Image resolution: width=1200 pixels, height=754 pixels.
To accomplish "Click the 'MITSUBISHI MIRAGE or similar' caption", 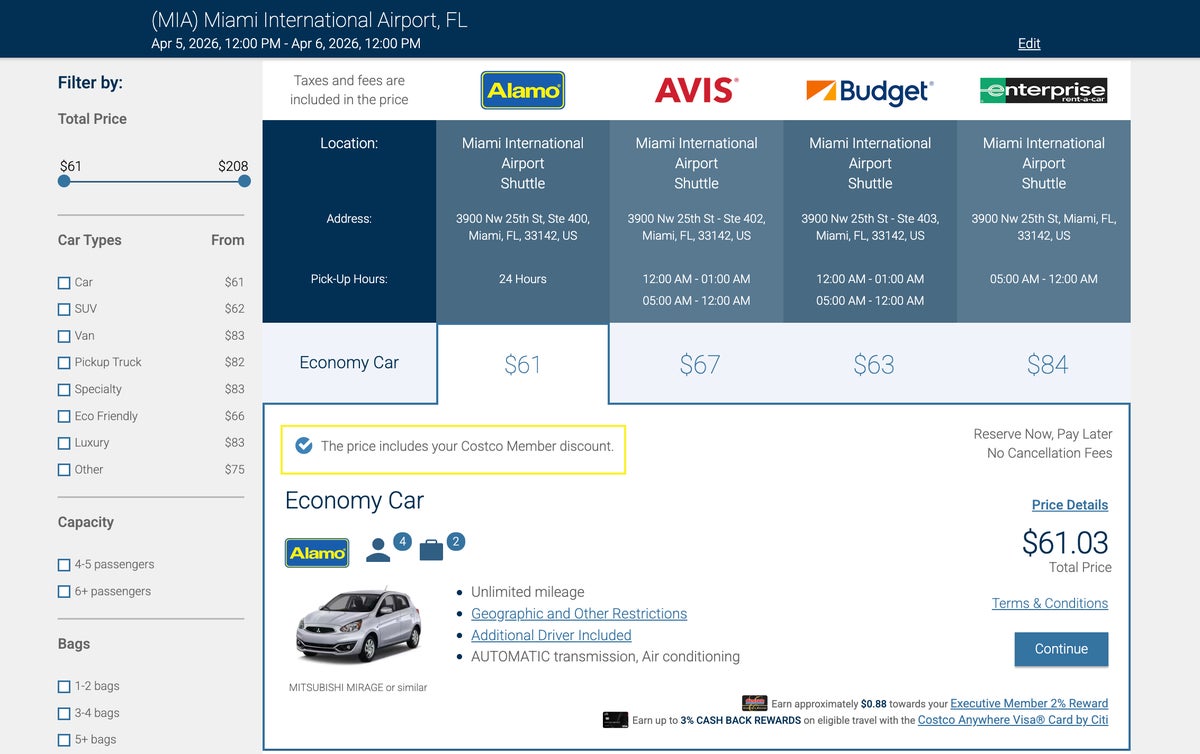I will tap(358, 687).
